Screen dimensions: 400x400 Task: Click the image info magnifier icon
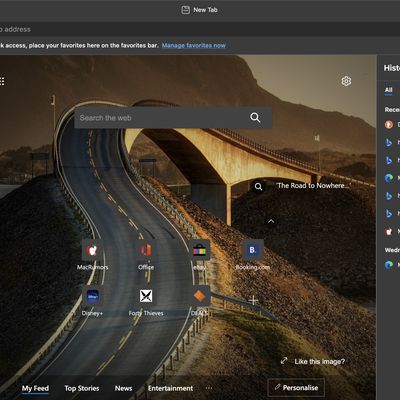(x=258, y=186)
